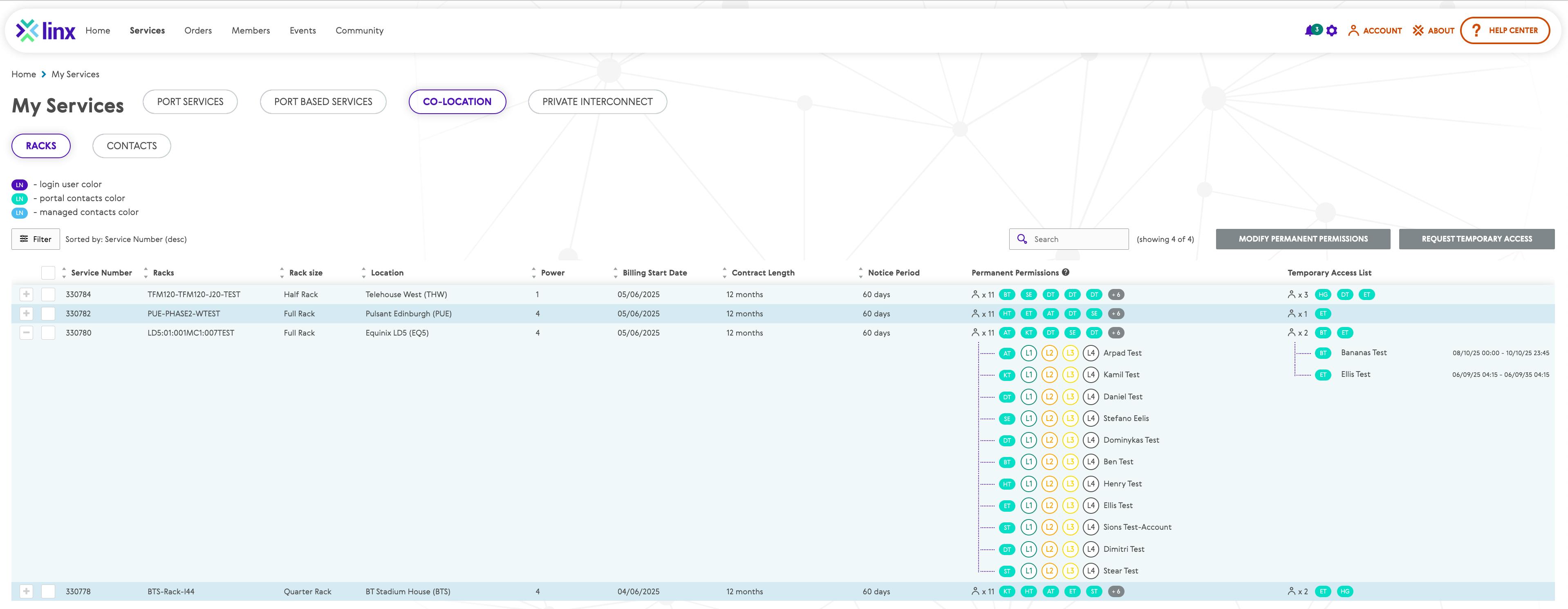Switch to the Contacts tab

tap(132, 146)
